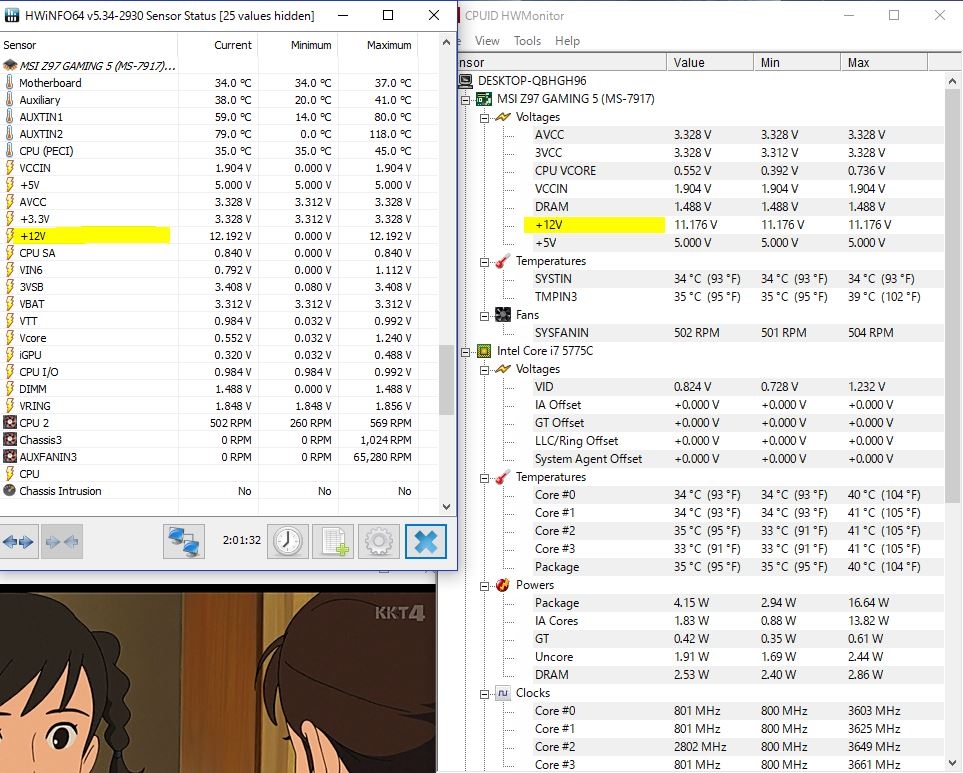Screen dimensions: 963x773
Task: Click the Value column header in HWMonitor
Action: 690,62
